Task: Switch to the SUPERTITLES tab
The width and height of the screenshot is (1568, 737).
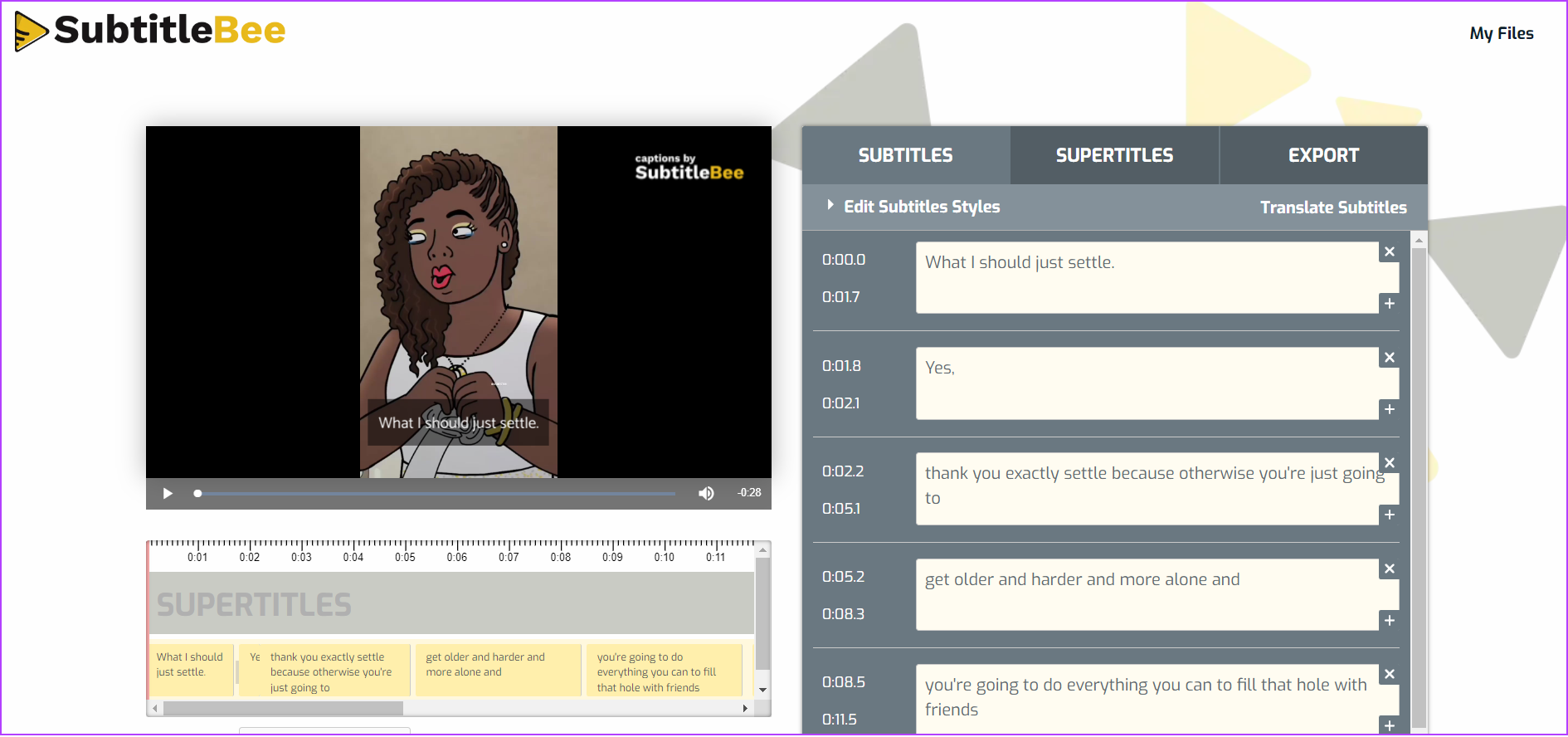Action: tap(1114, 155)
